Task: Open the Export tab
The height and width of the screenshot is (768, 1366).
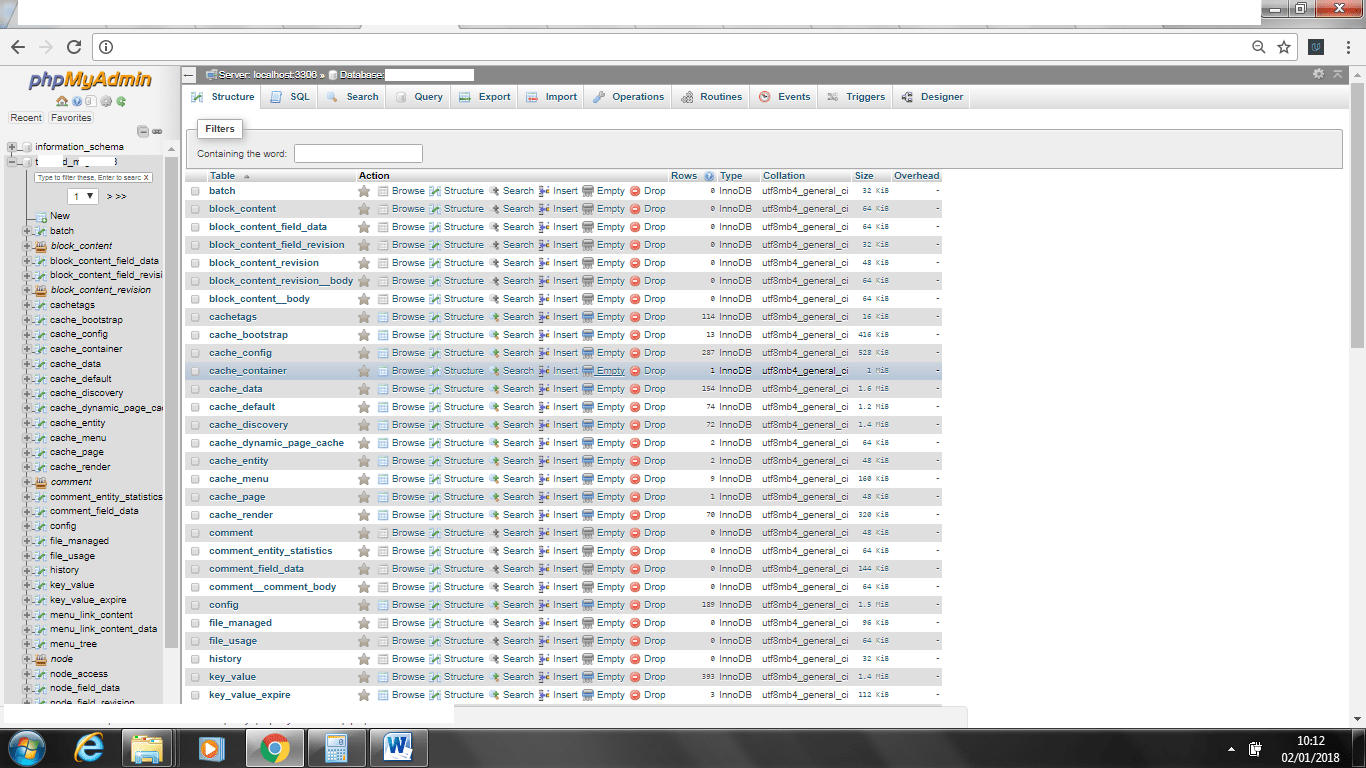Action: pyautogui.click(x=484, y=97)
